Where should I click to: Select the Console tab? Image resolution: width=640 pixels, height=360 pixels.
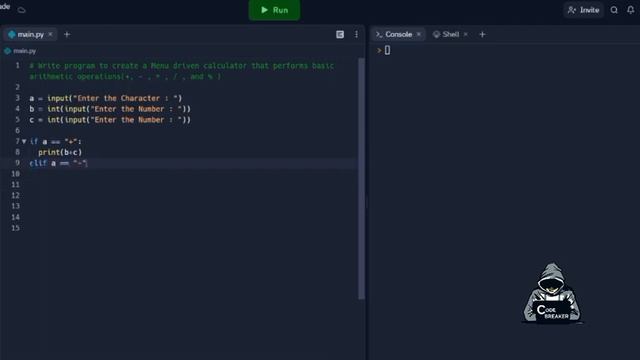(398, 35)
